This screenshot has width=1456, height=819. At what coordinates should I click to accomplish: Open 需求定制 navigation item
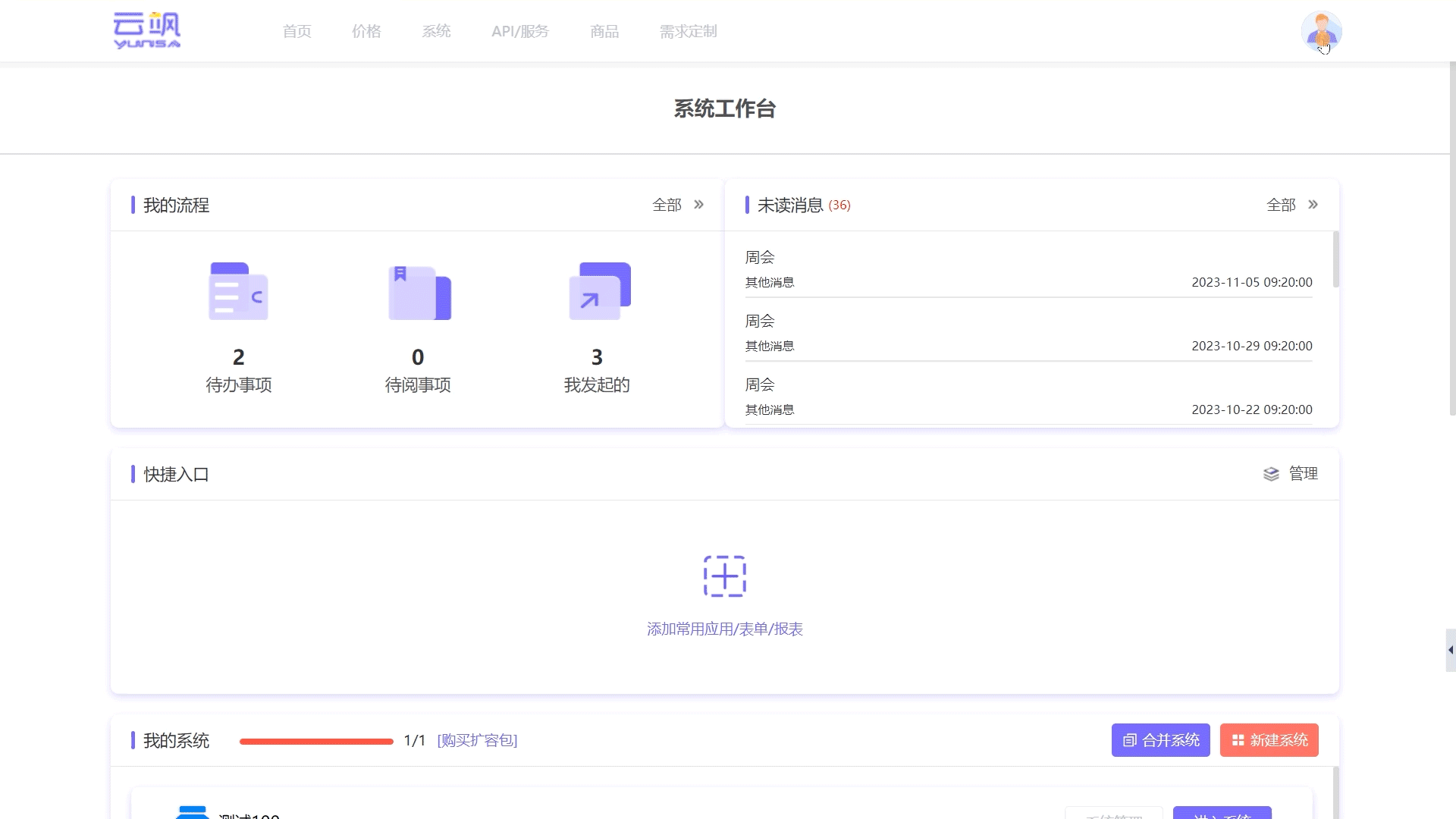pyautogui.click(x=688, y=31)
